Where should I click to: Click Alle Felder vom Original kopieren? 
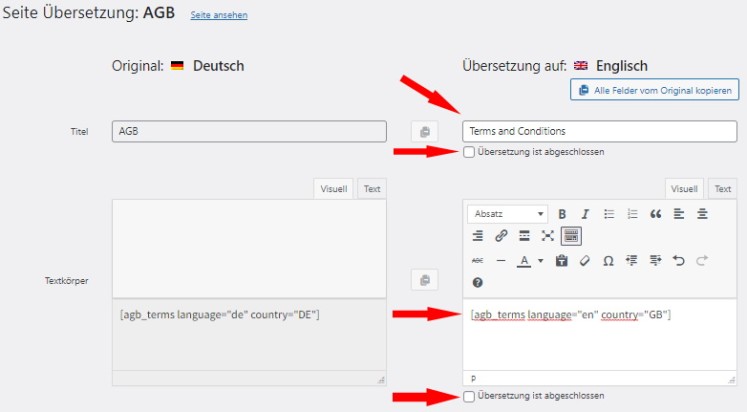655,90
